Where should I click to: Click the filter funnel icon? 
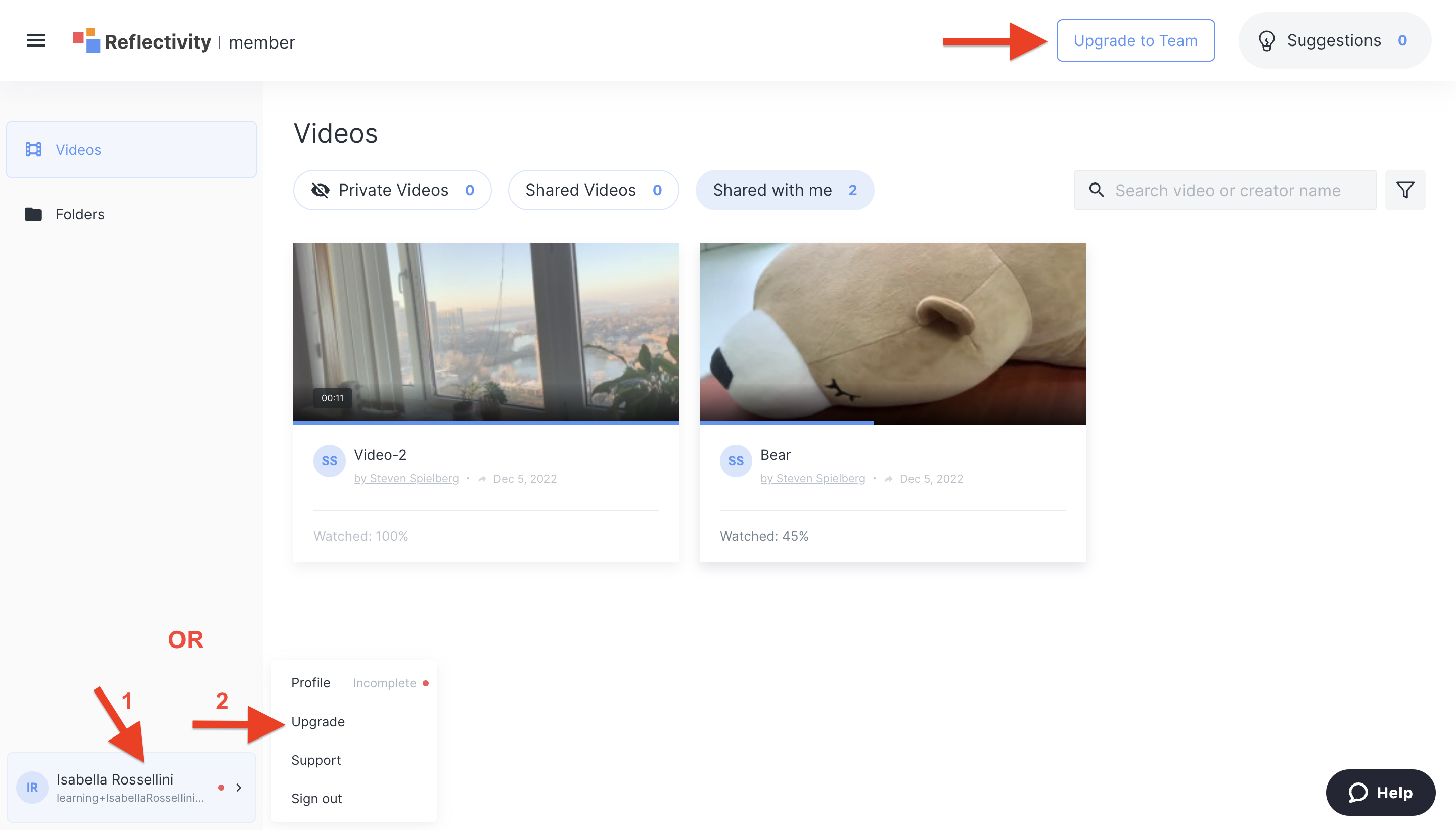[1405, 190]
